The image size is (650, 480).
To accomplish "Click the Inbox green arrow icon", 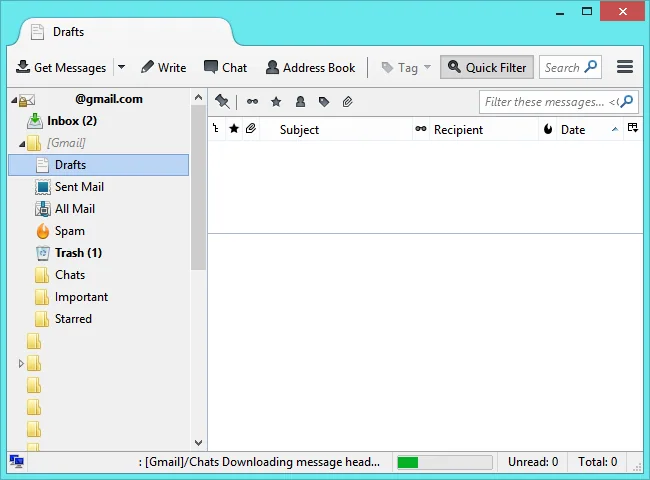I will [35, 121].
